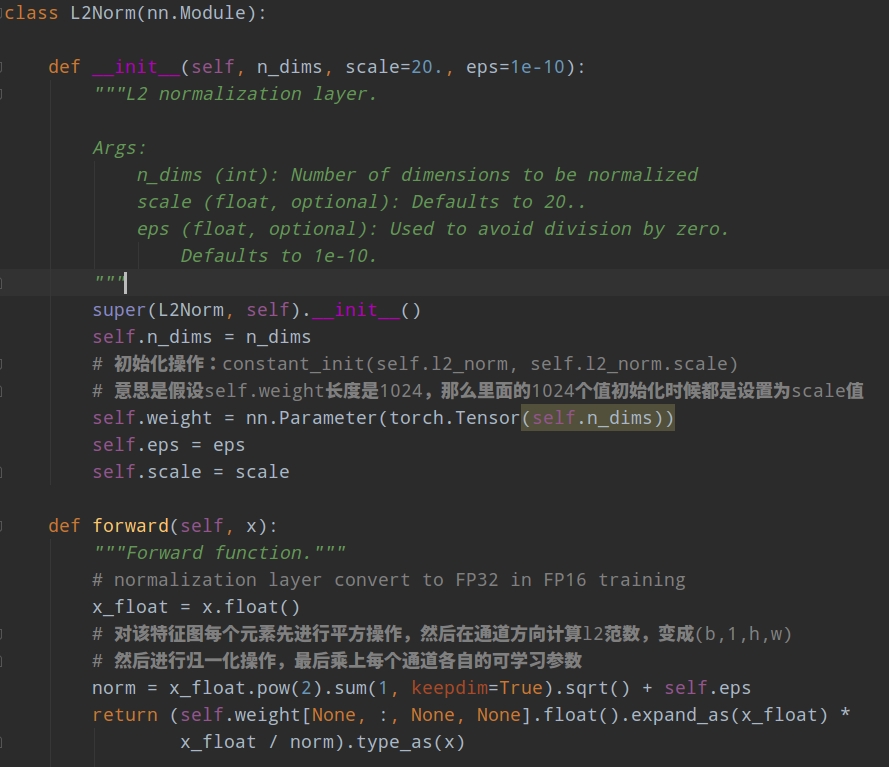
Task: Click the return keyword in forward
Action: point(125,715)
